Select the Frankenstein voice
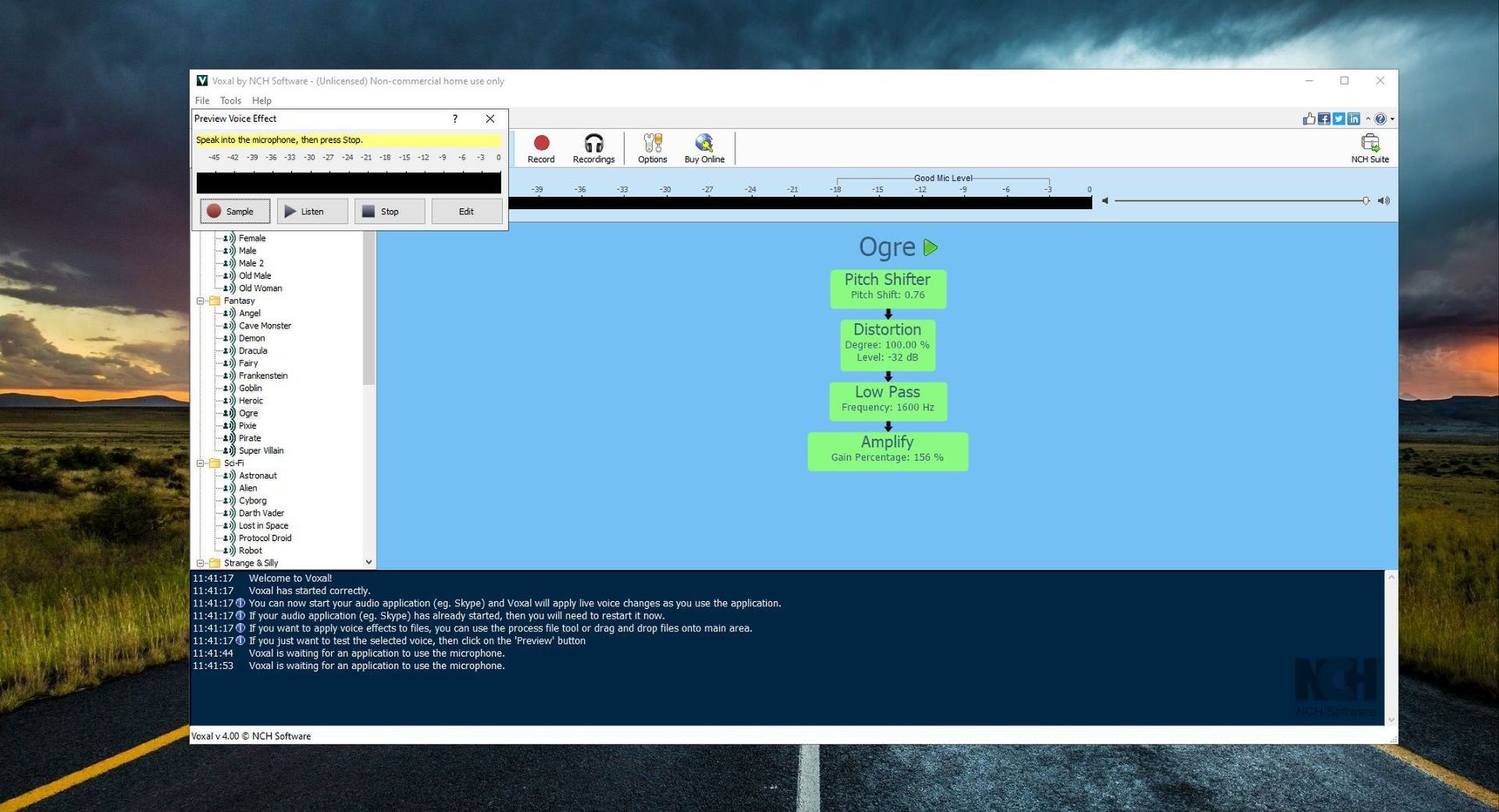Screen dimensions: 1499x812 pyautogui.click(x=263, y=376)
